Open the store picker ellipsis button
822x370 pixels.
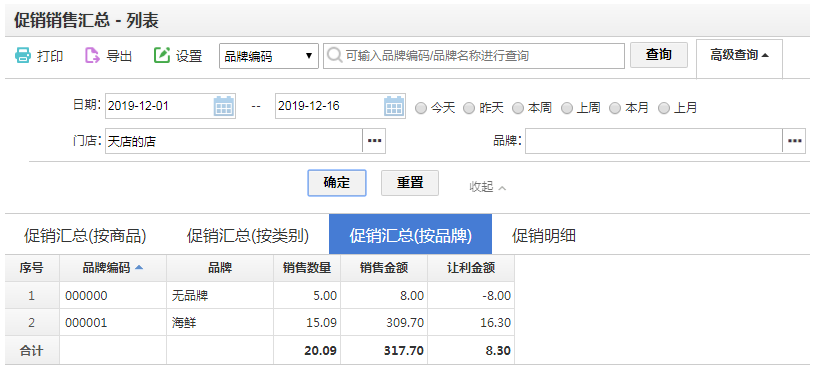click(374, 141)
